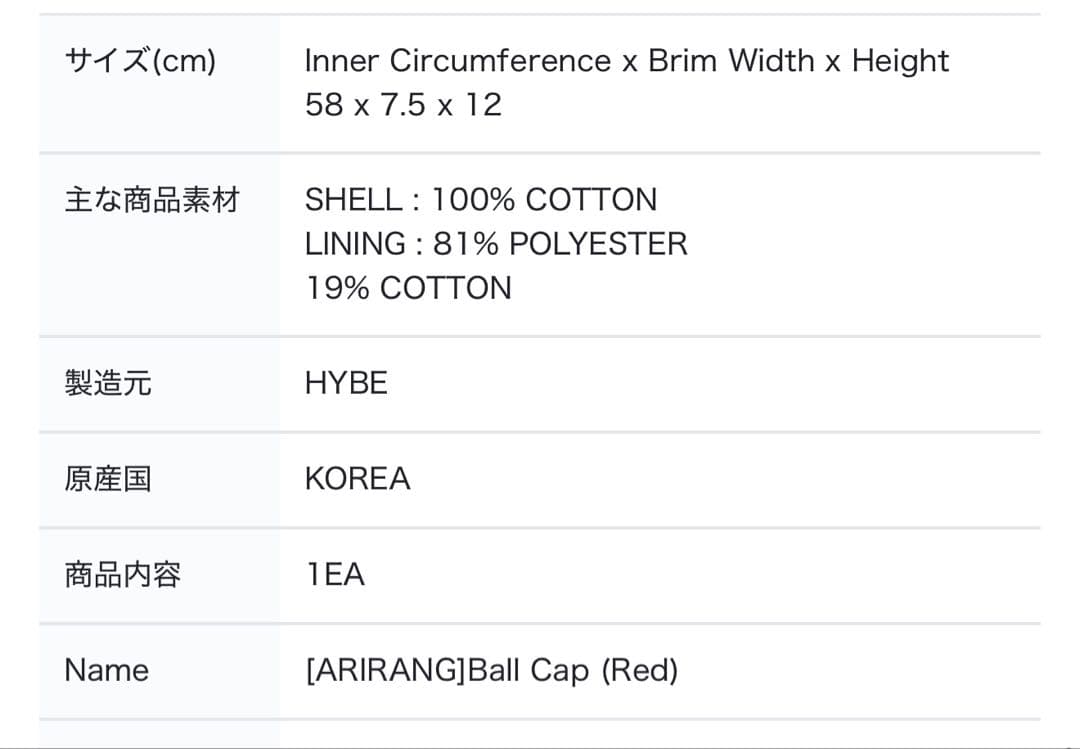
Task: Click the 商品内容 label
Action: 123,575
